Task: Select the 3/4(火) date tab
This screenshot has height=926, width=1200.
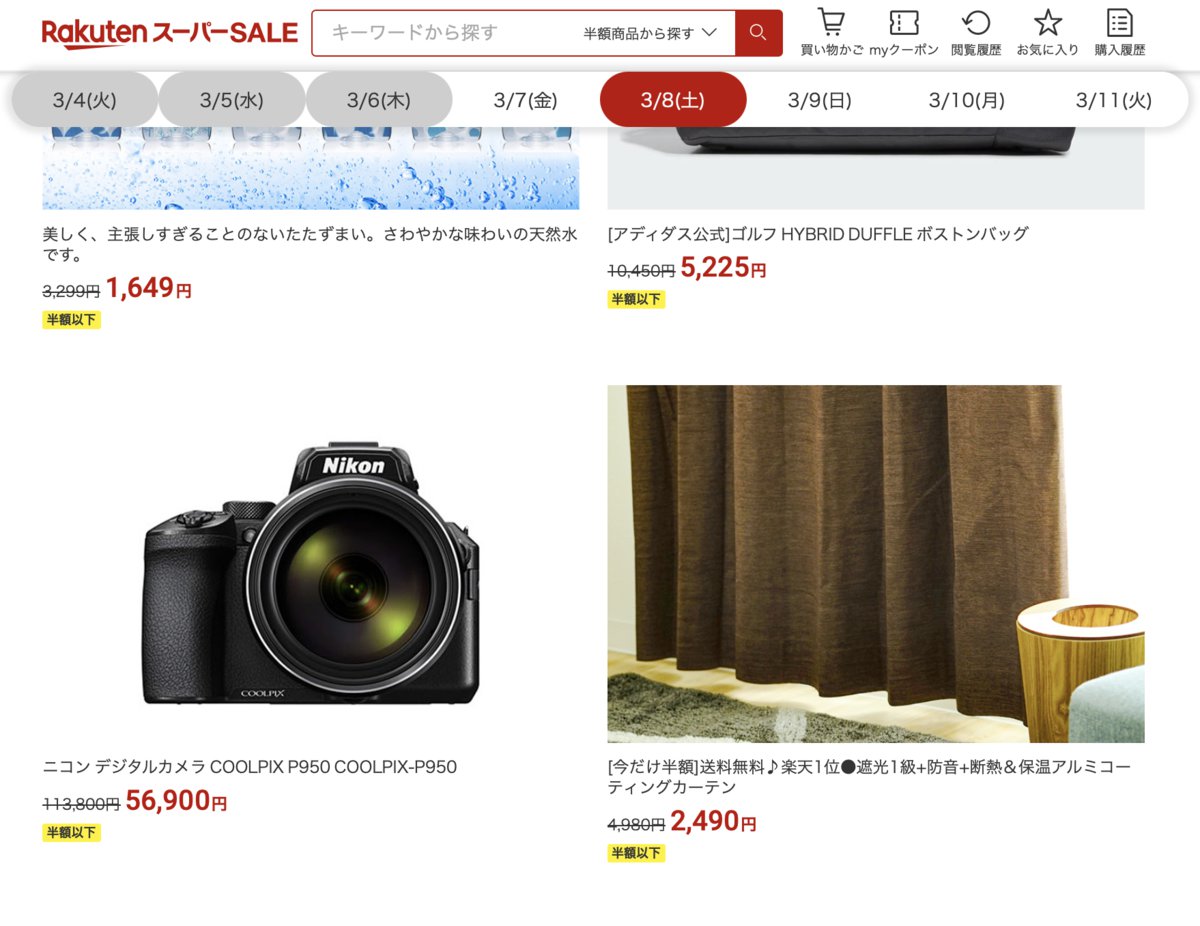Action: click(x=85, y=100)
